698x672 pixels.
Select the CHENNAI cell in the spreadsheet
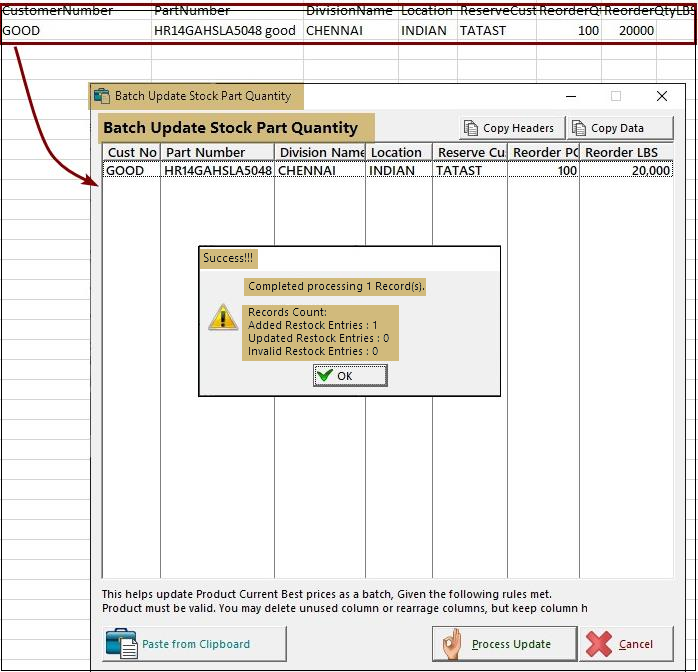(351, 31)
